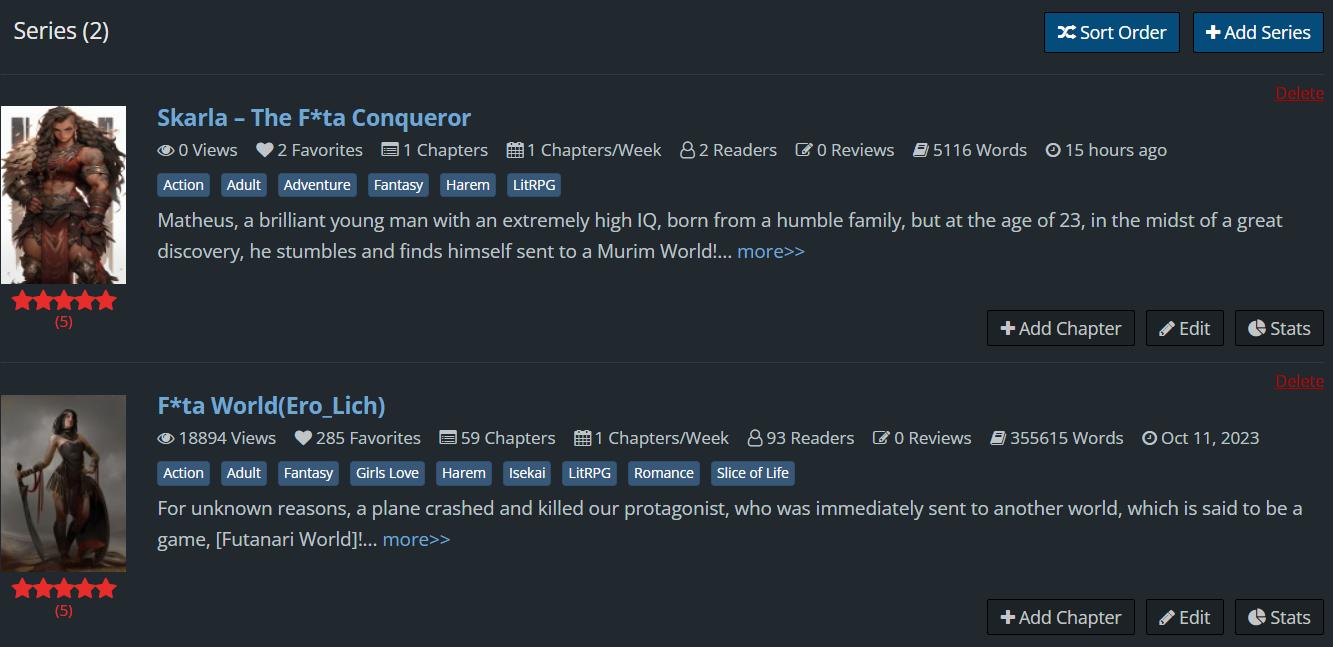The height and width of the screenshot is (647, 1333).
Task: Delete the Skarla series
Action: click(1299, 93)
